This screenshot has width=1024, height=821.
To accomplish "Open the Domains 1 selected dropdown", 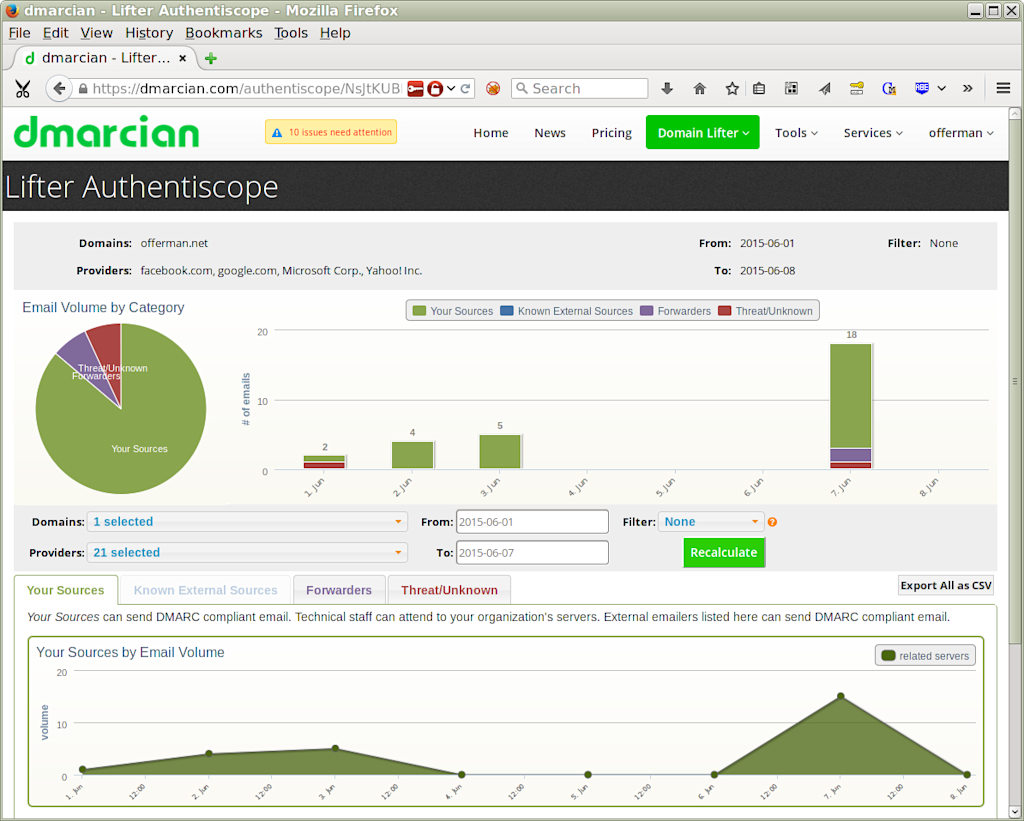I will click(x=247, y=522).
